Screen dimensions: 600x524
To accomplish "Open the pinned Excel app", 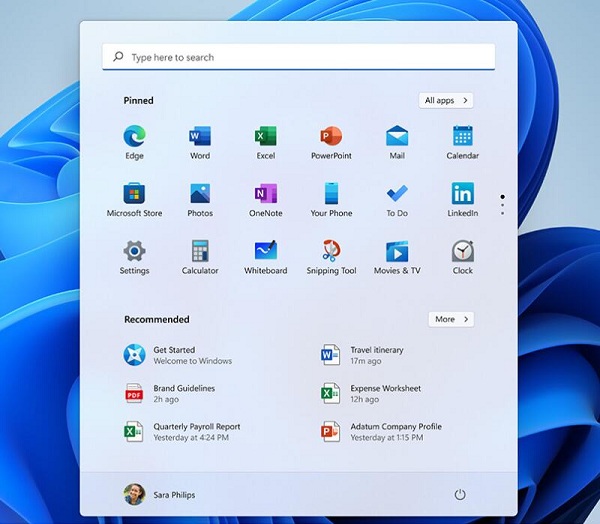I will click(266, 142).
